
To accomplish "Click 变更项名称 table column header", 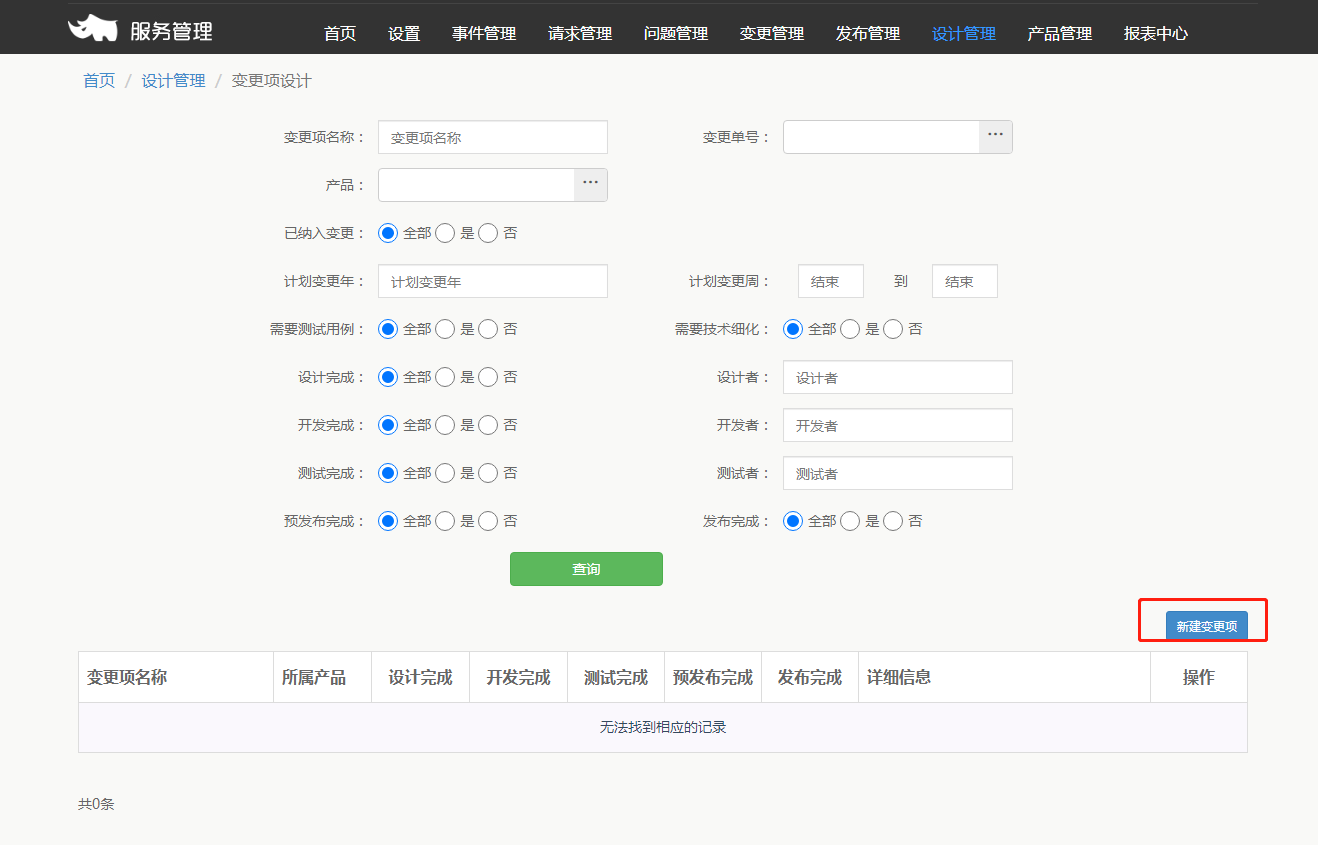I will 176,677.
